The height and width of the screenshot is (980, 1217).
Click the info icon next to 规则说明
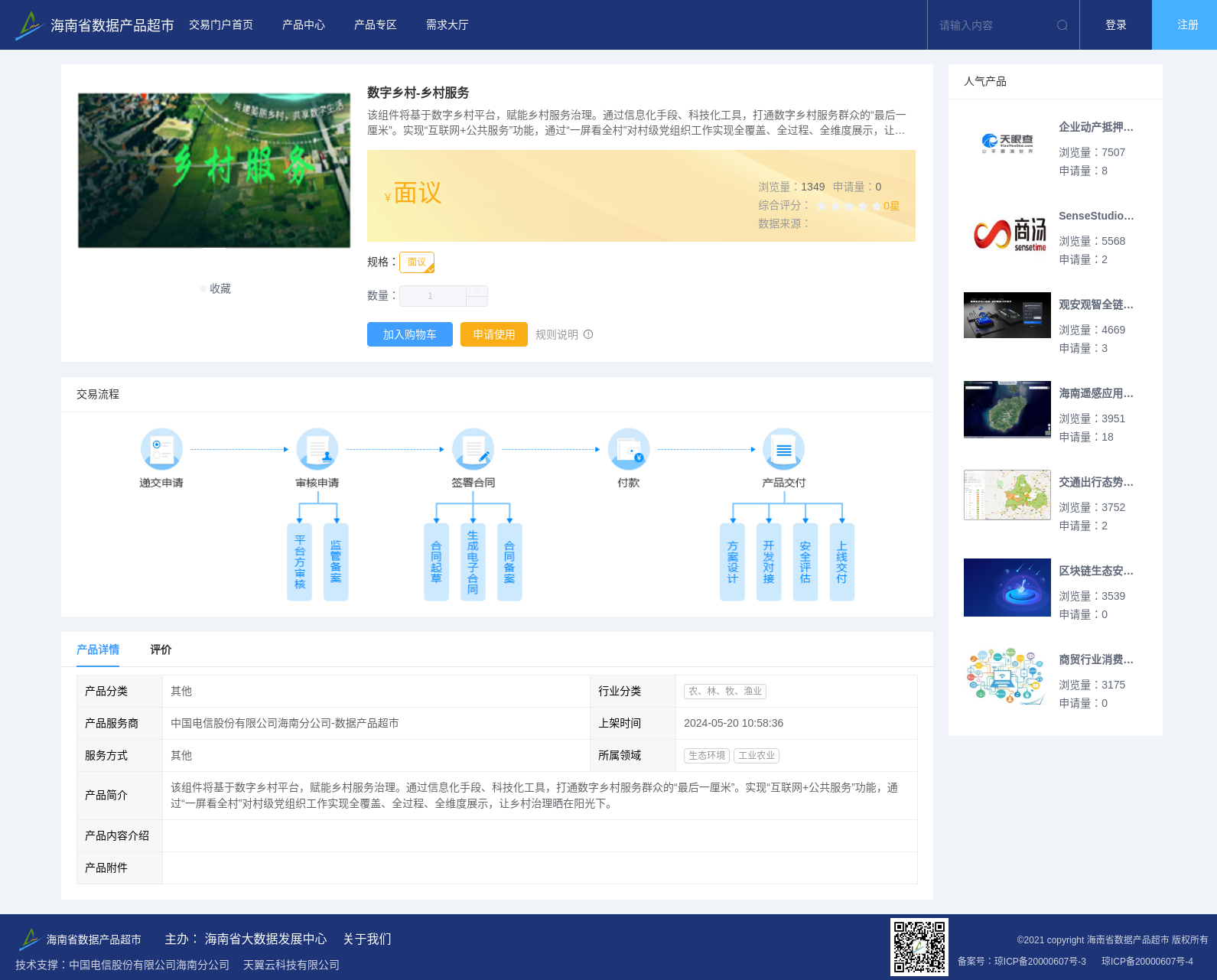[588, 334]
